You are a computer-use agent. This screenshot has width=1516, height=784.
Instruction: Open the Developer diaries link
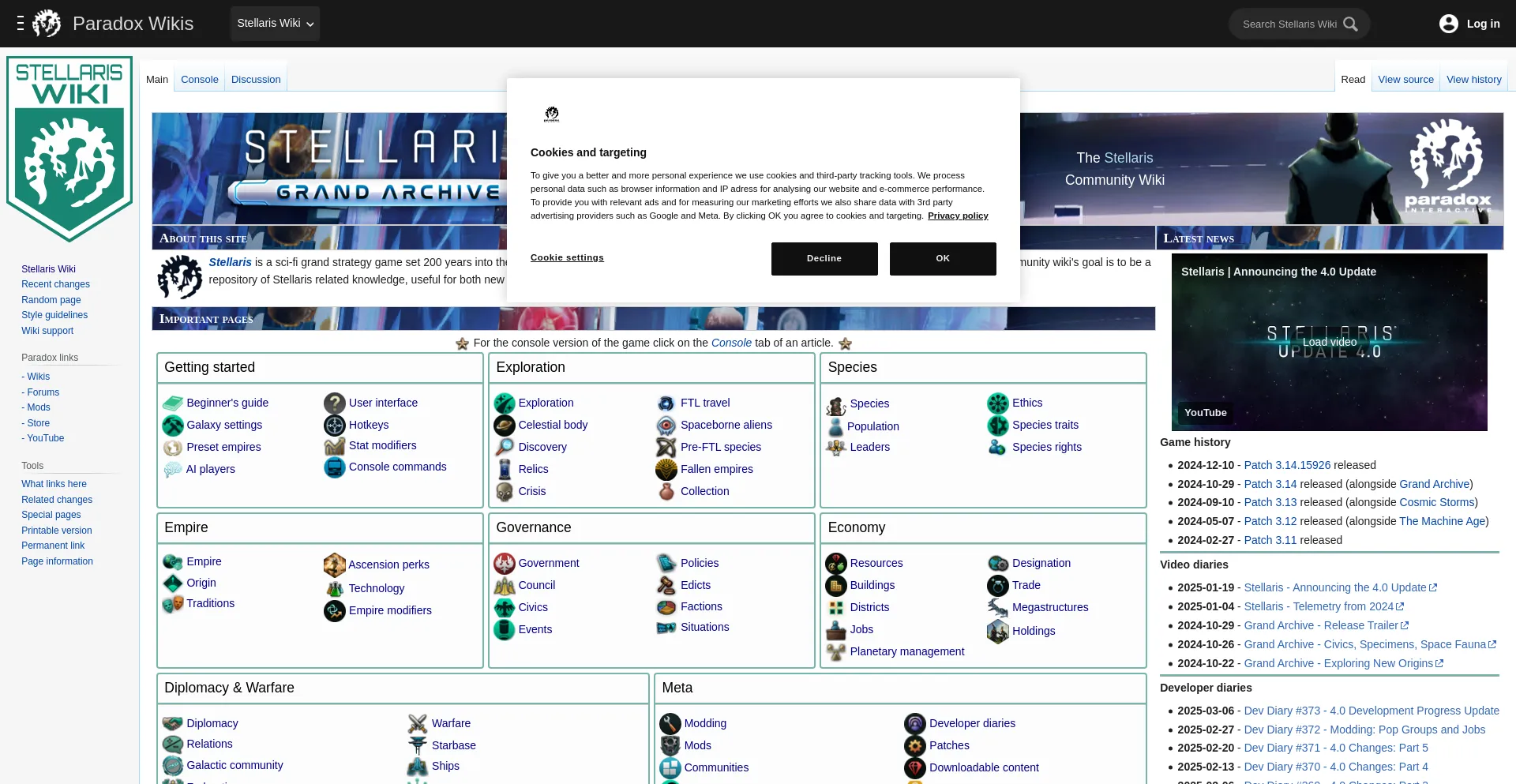coord(972,723)
